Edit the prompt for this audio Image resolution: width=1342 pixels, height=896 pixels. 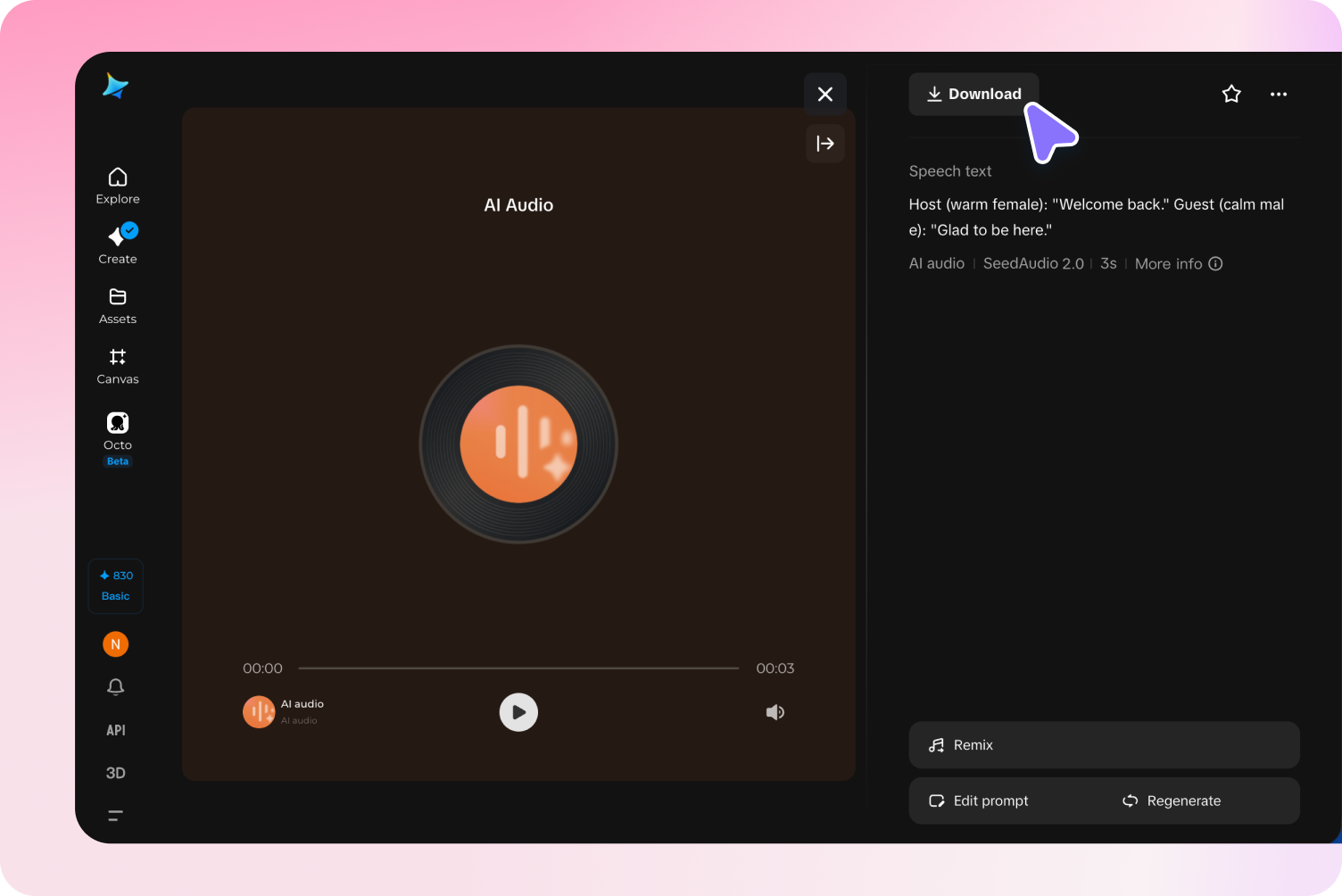click(979, 801)
